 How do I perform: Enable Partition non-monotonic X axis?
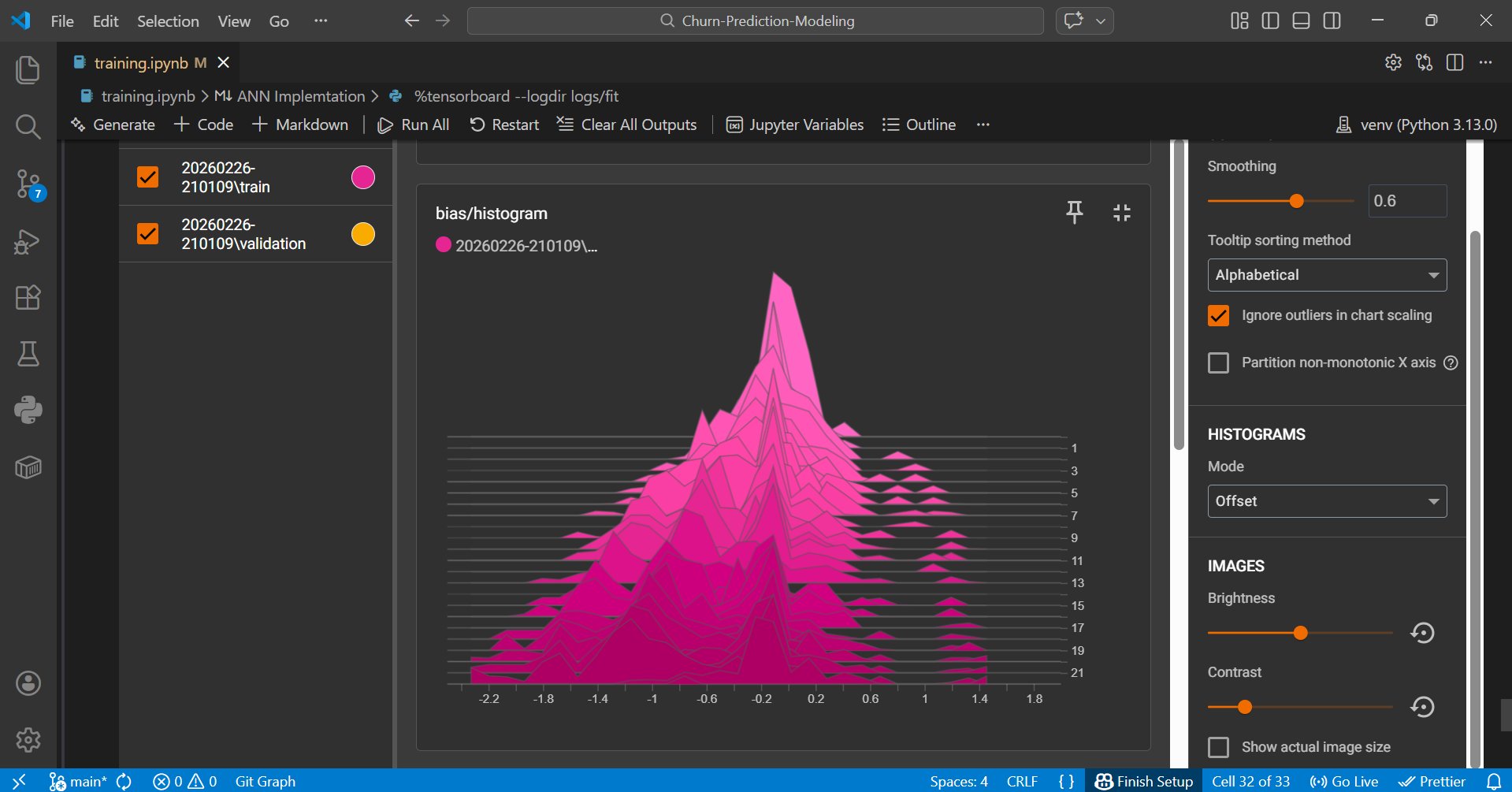(1218, 363)
